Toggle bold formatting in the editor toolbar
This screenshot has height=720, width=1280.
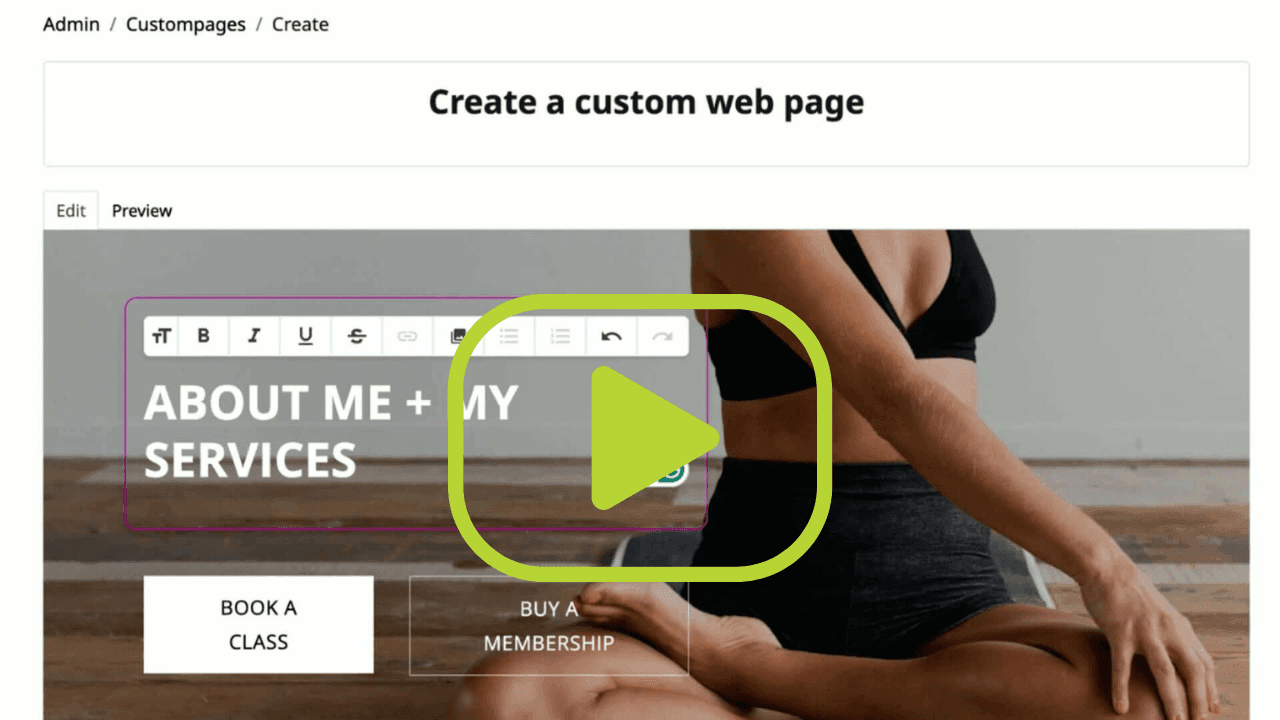click(x=203, y=336)
